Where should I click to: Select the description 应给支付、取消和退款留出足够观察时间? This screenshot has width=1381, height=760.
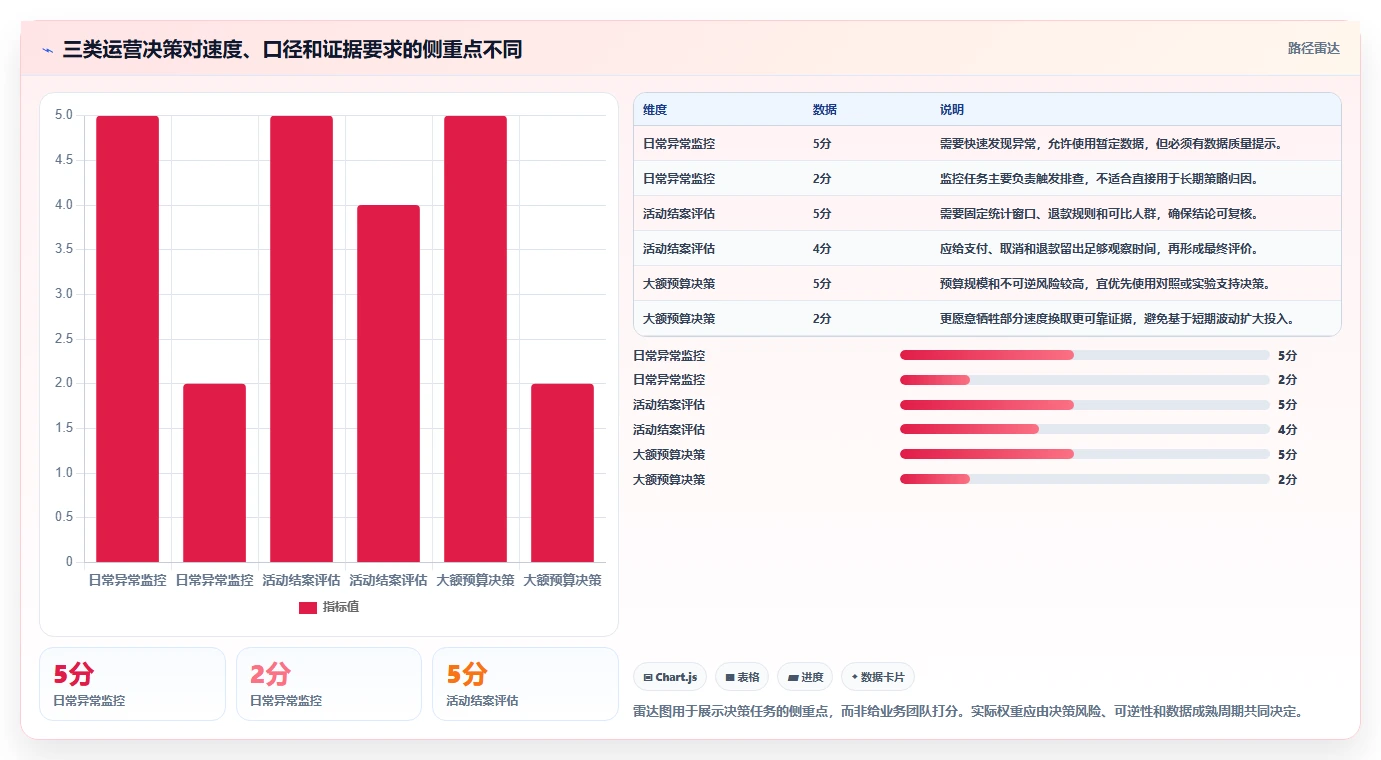(1099, 249)
